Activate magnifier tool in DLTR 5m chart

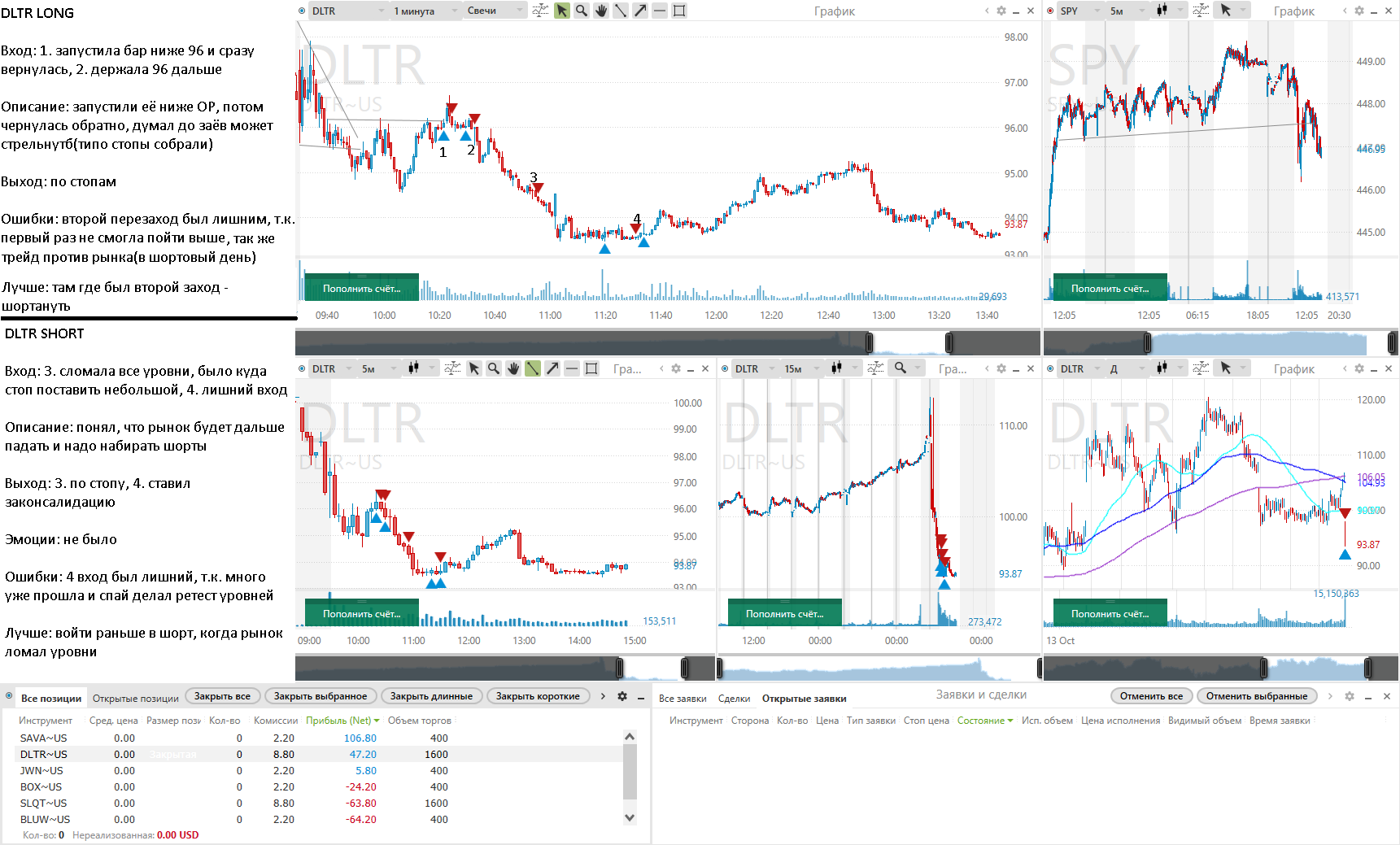point(493,368)
